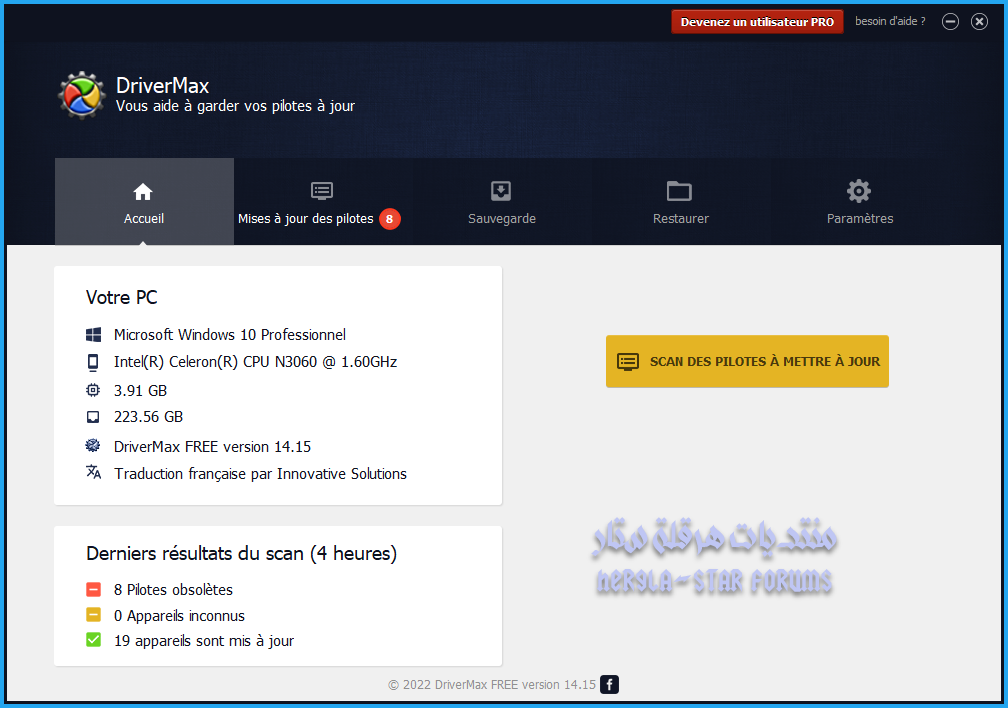The image size is (1008, 708).
Task: Select text 'Intel(R) Celeron(R) CPU N3060 @ 1.60GHz'
Action: click(x=255, y=362)
